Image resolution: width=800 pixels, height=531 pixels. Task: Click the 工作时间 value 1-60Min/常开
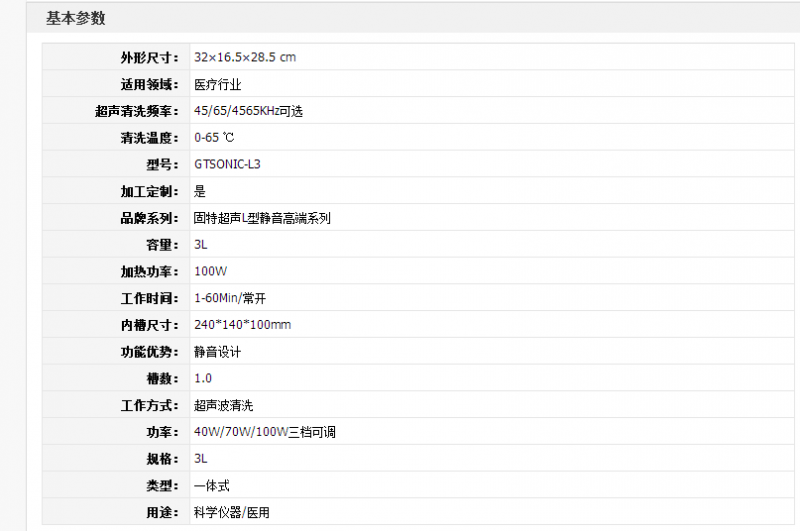pos(231,298)
